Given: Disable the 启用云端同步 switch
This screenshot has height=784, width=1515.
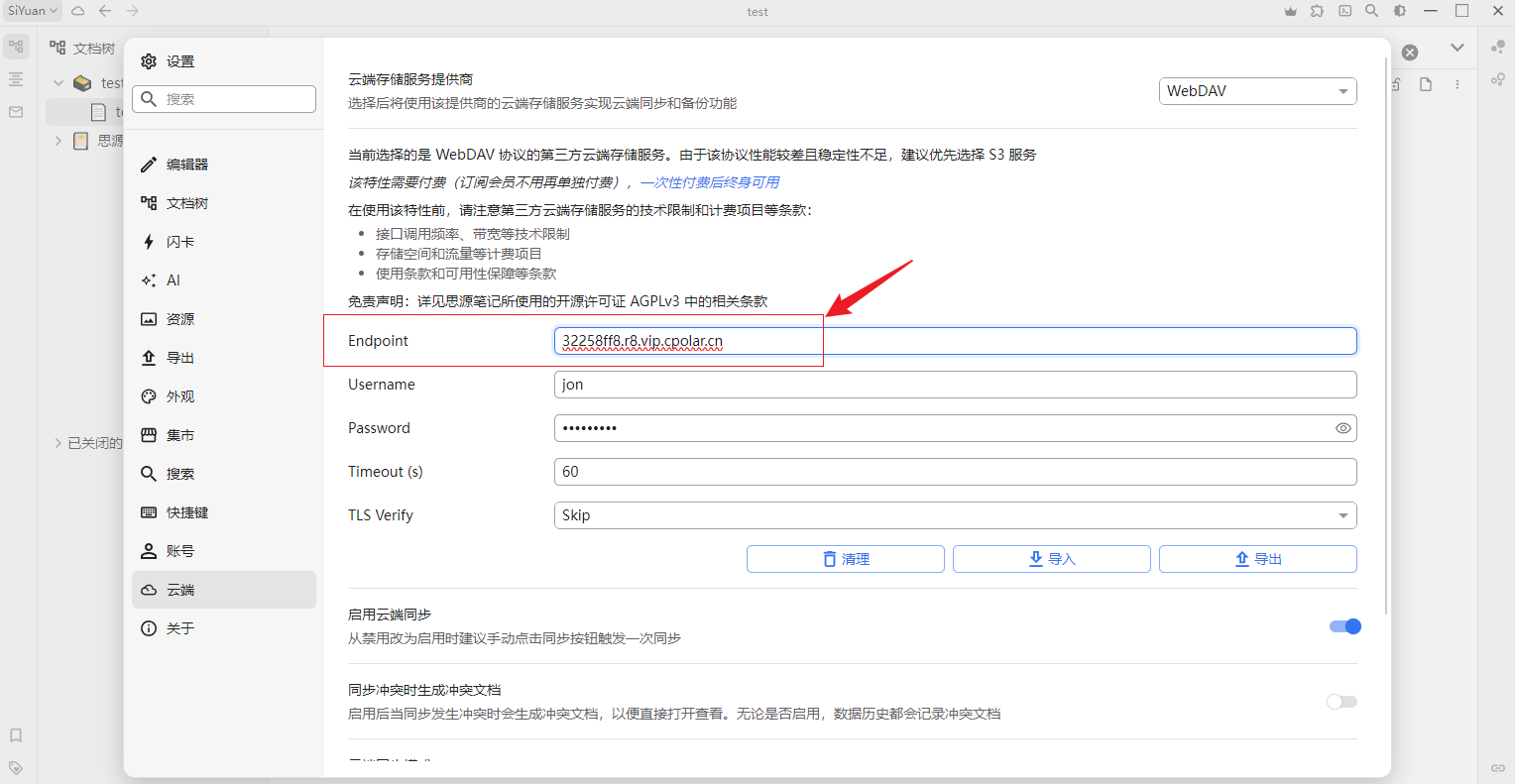Looking at the screenshot, I should pyautogui.click(x=1344, y=626).
